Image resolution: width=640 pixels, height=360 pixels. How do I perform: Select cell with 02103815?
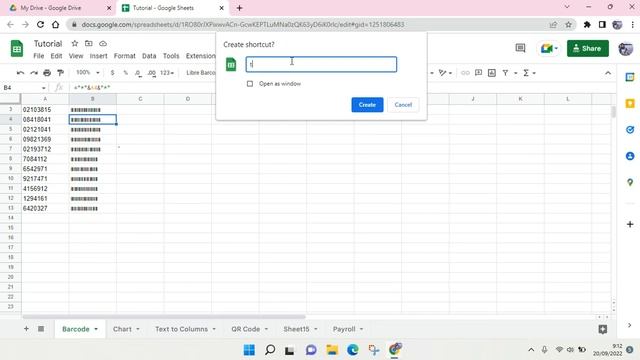(x=45, y=109)
